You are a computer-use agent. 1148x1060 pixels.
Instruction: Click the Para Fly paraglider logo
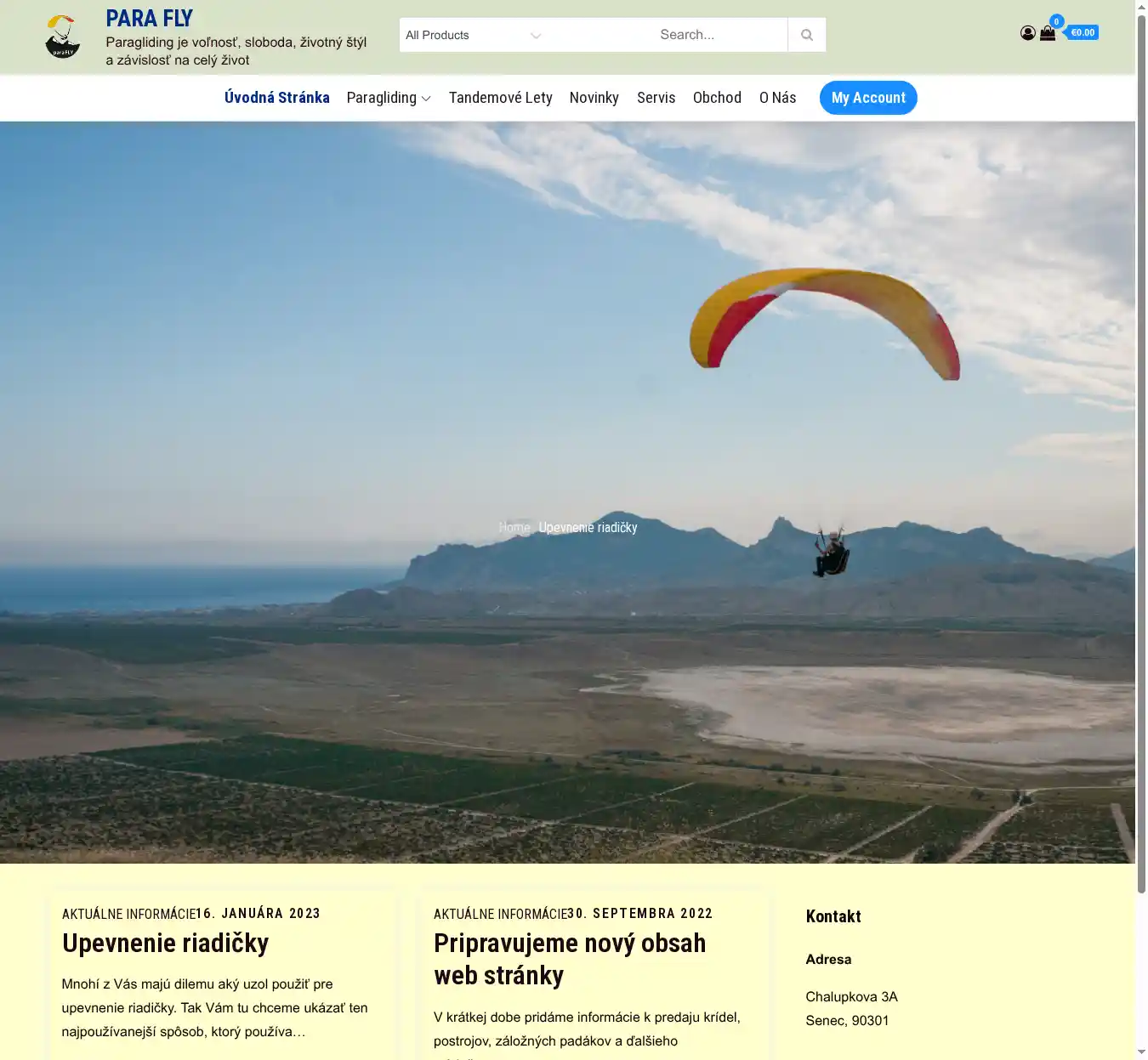[62, 37]
